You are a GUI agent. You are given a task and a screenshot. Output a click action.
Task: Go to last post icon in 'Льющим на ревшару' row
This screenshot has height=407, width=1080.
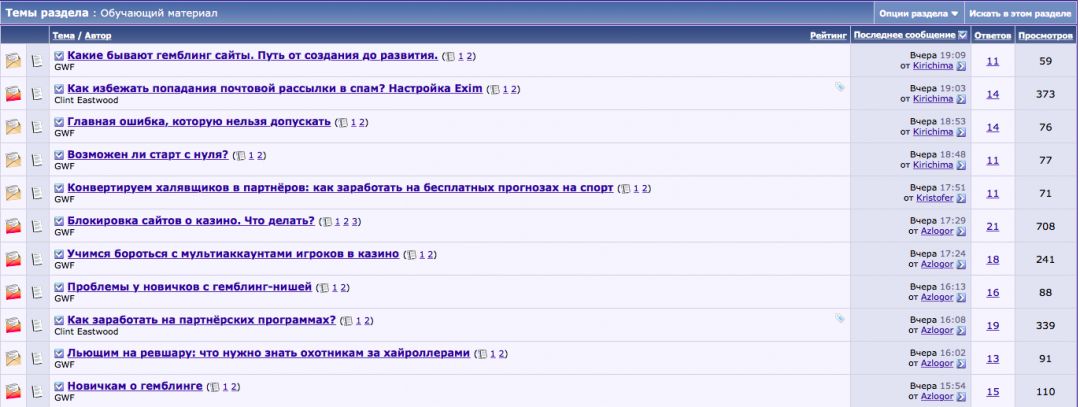[961, 364]
